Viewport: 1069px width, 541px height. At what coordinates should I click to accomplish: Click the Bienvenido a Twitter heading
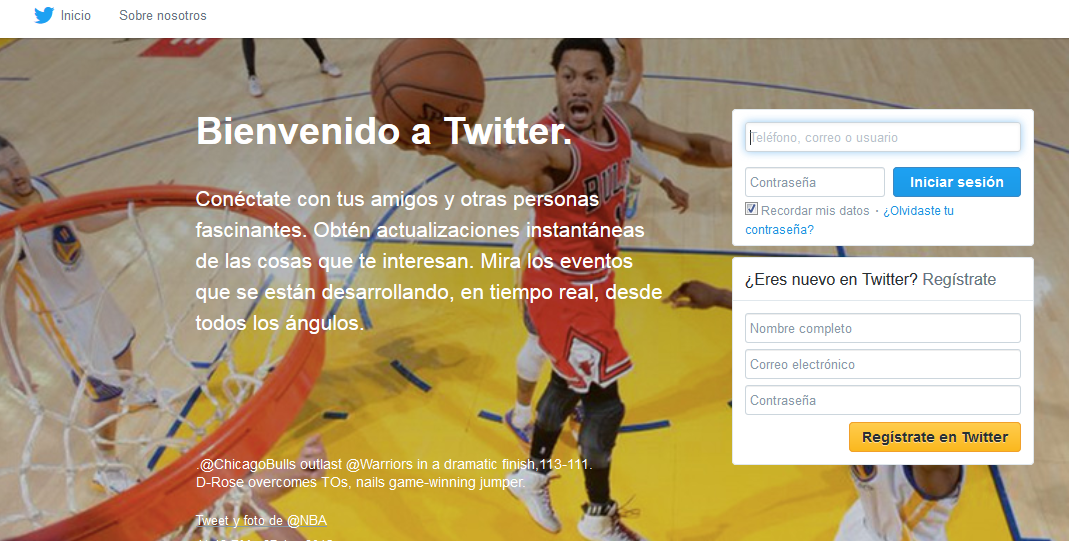coord(384,131)
